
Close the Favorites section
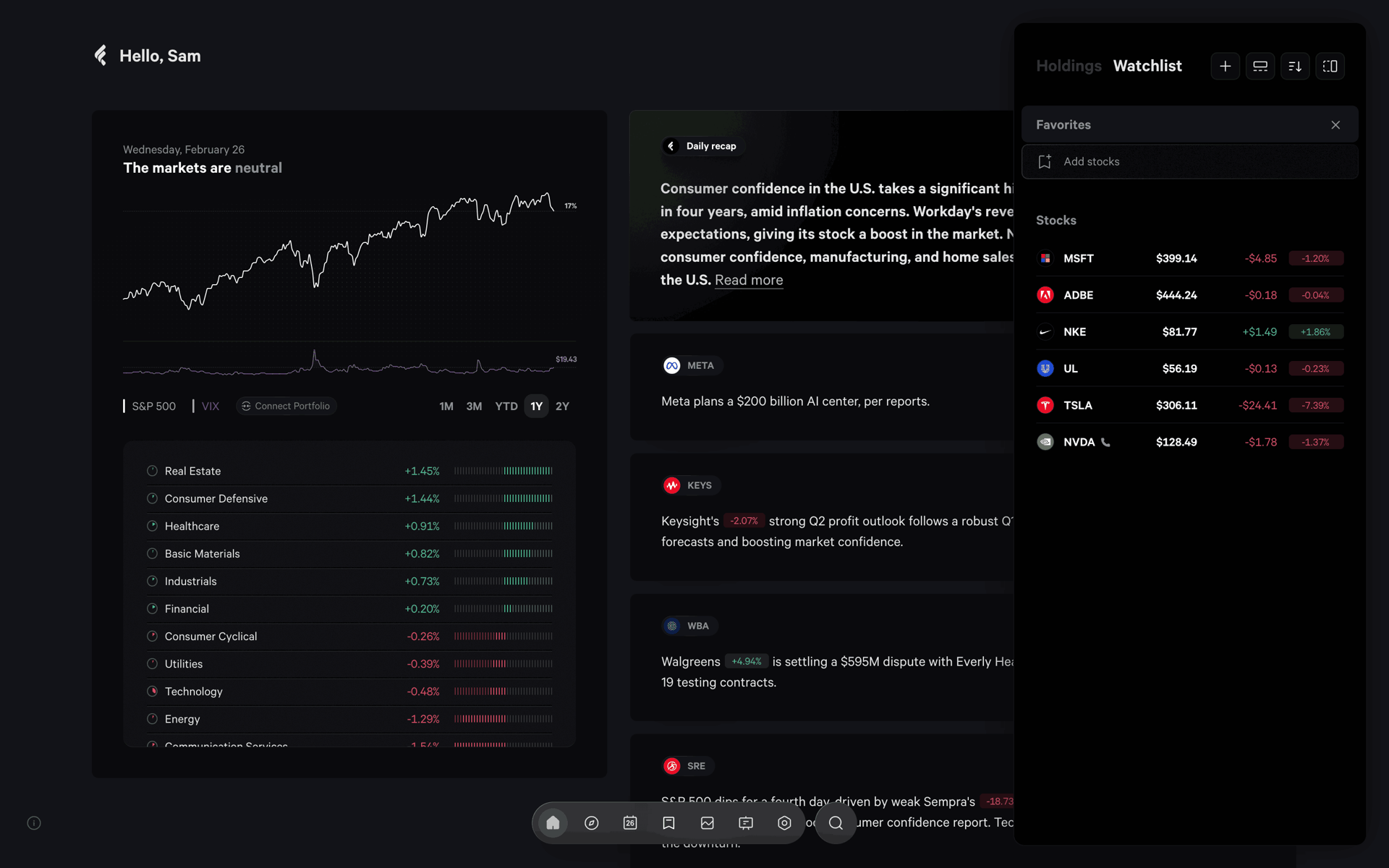point(1335,125)
